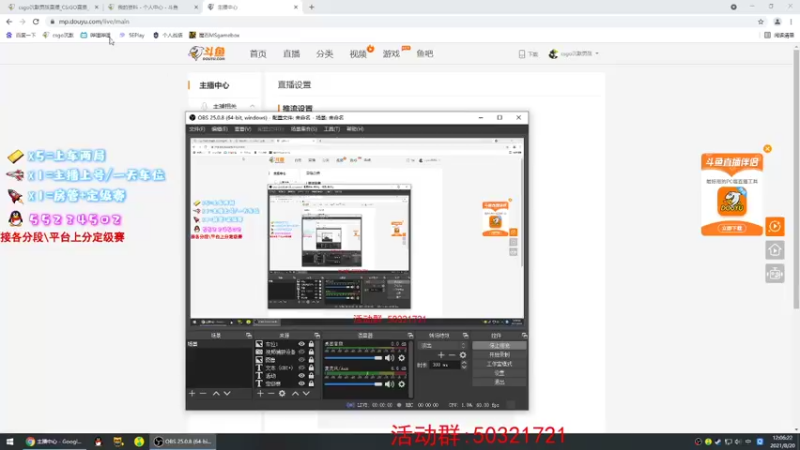Image resolution: width=800 pixels, height=450 pixels.
Task: Open transition properties gear icon
Action: click(x=463, y=355)
